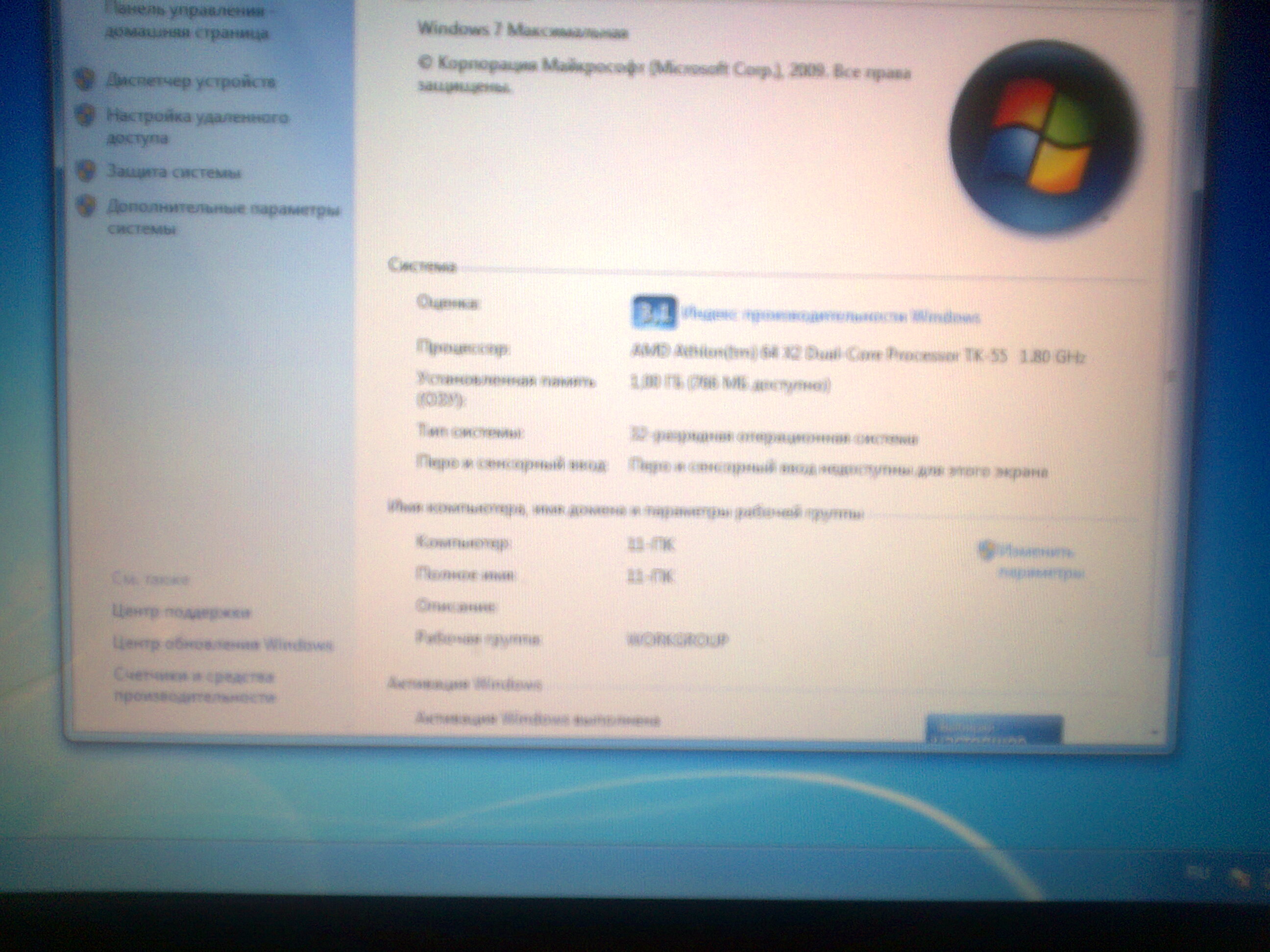Select computer name 11-ПК beside Компьютер
The image size is (1270, 952).
point(651,544)
